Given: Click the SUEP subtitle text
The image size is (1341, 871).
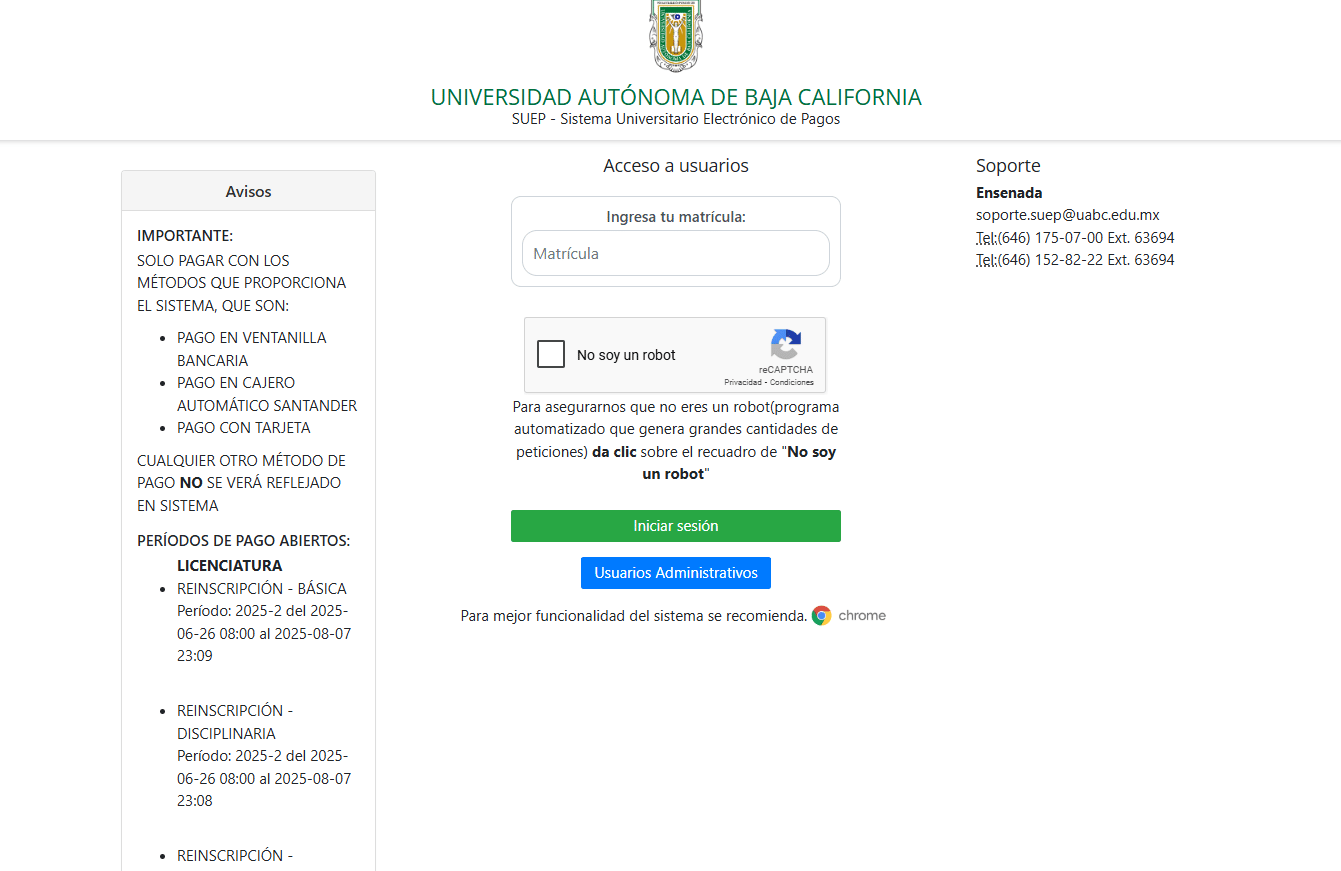Looking at the screenshot, I should [675, 118].
